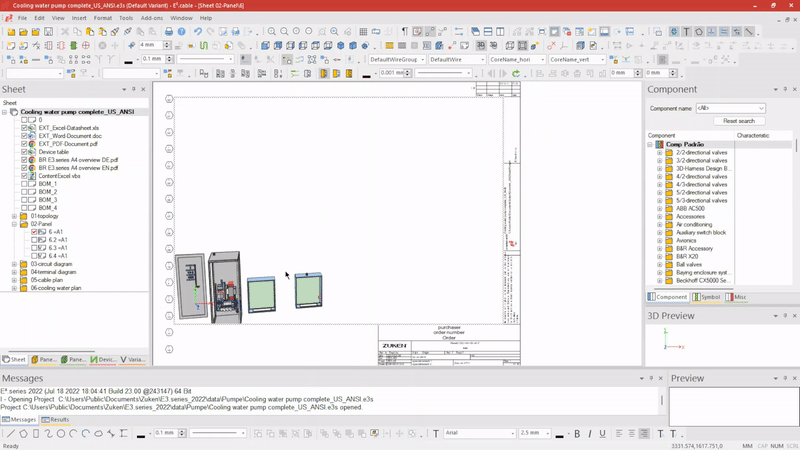Click the Print icon in the toolbar
The width and height of the screenshot is (800, 450).
pyautogui.click(x=168, y=32)
